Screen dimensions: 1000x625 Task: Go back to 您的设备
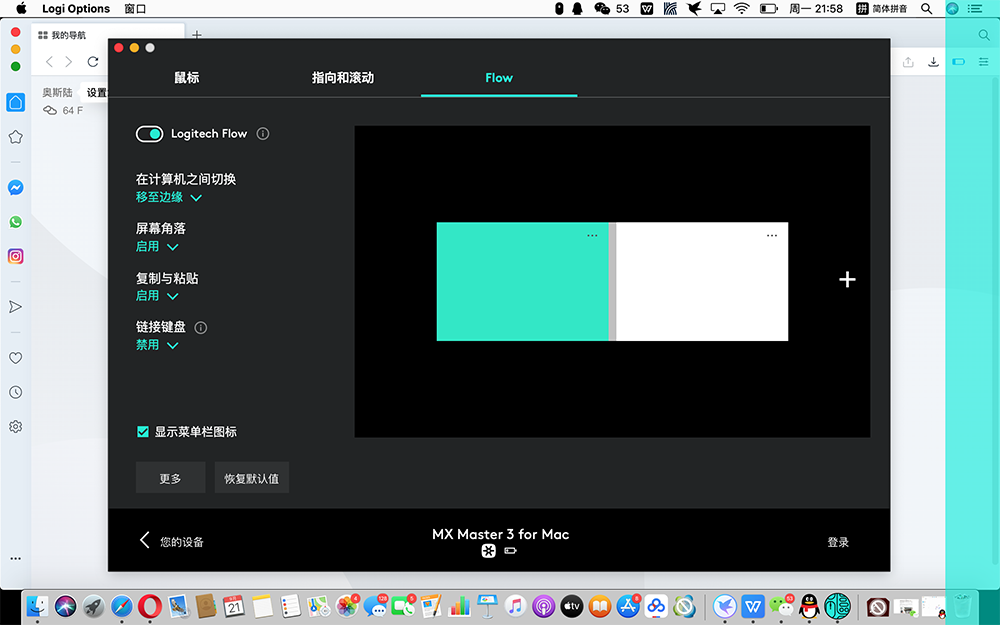(172, 541)
